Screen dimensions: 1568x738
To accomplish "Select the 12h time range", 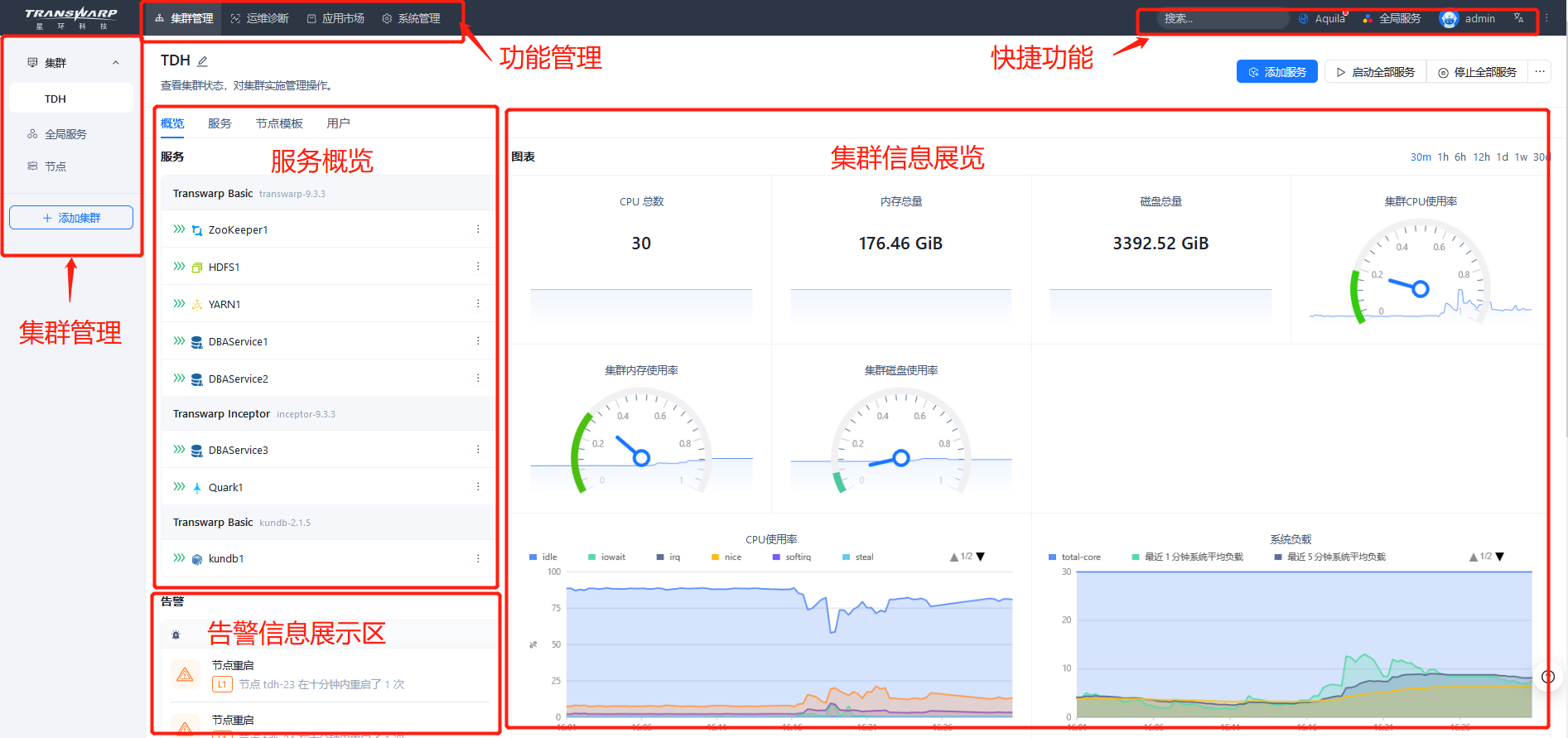I will 1482,157.
